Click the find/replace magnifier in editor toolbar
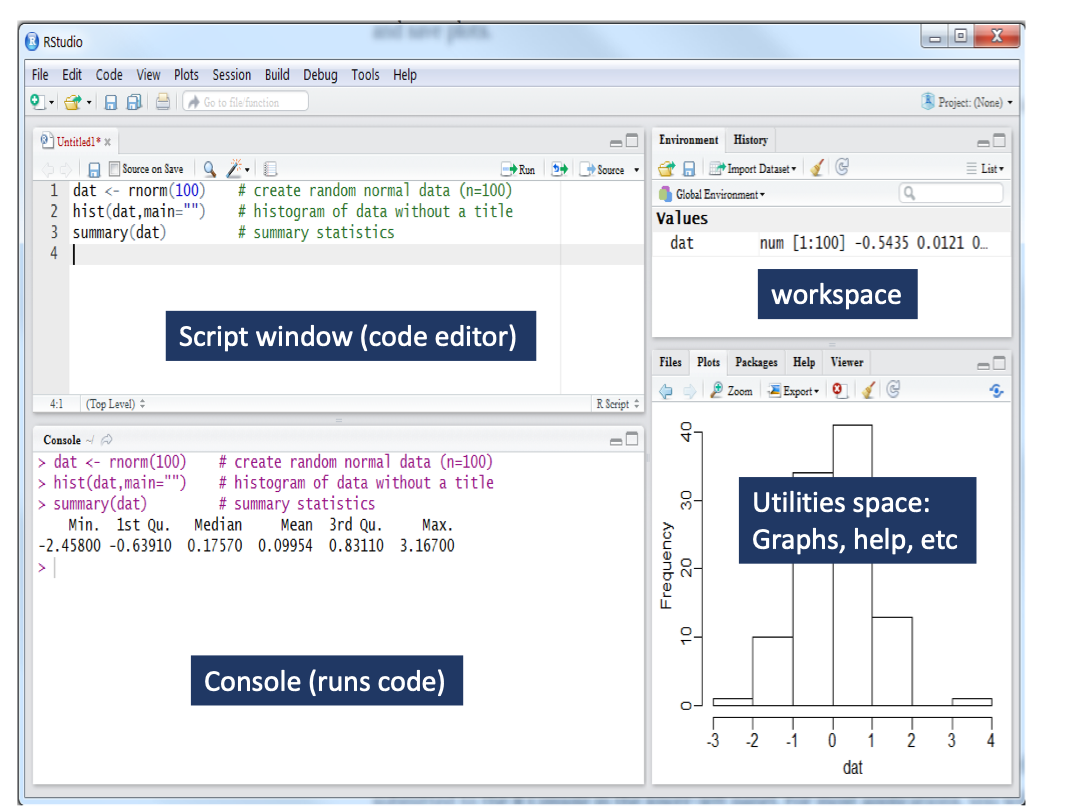 (209, 170)
